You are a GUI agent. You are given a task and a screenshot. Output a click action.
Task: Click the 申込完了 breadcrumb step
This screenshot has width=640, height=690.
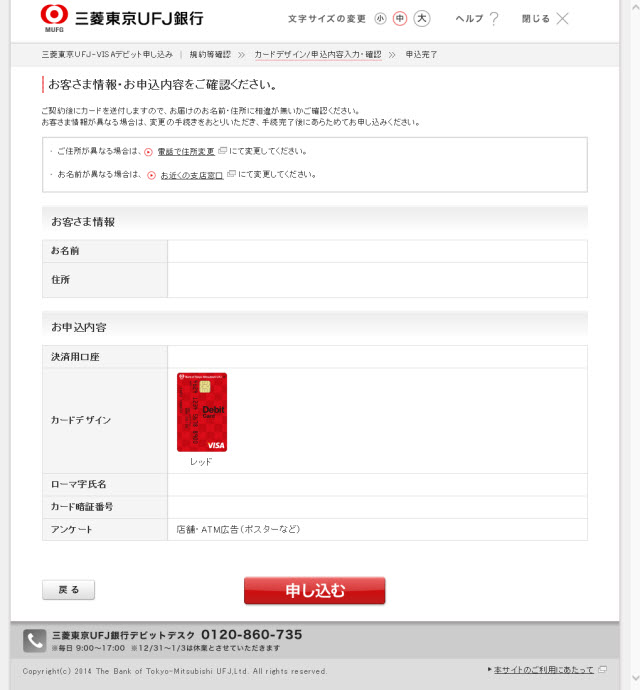(x=421, y=55)
